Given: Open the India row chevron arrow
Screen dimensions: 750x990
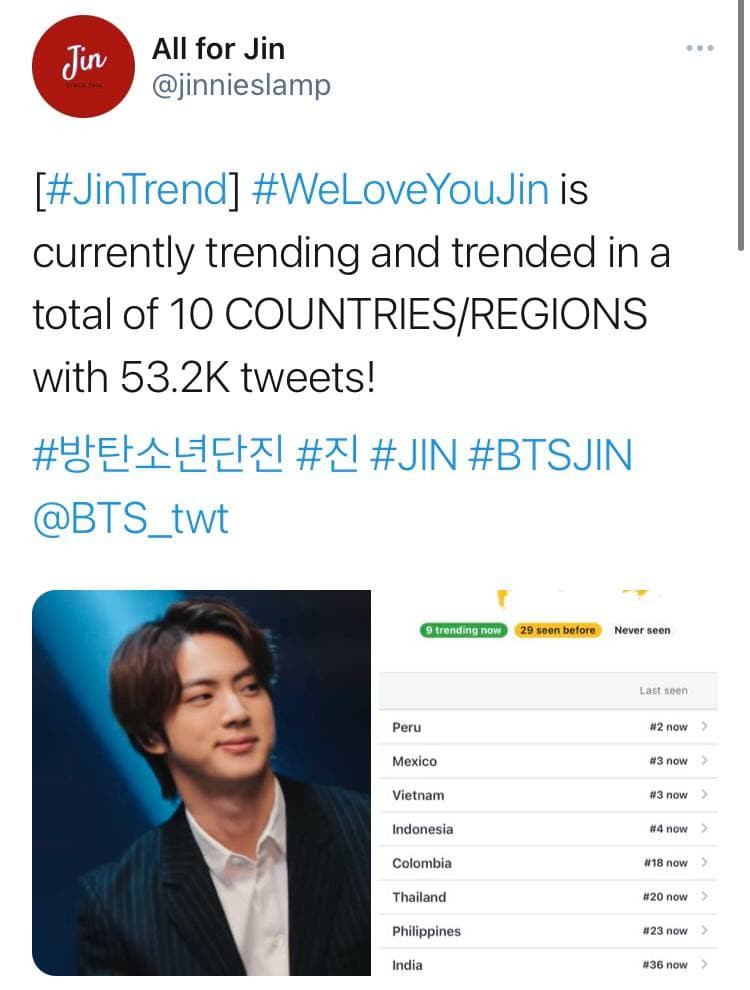Looking at the screenshot, I should (704, 965).
